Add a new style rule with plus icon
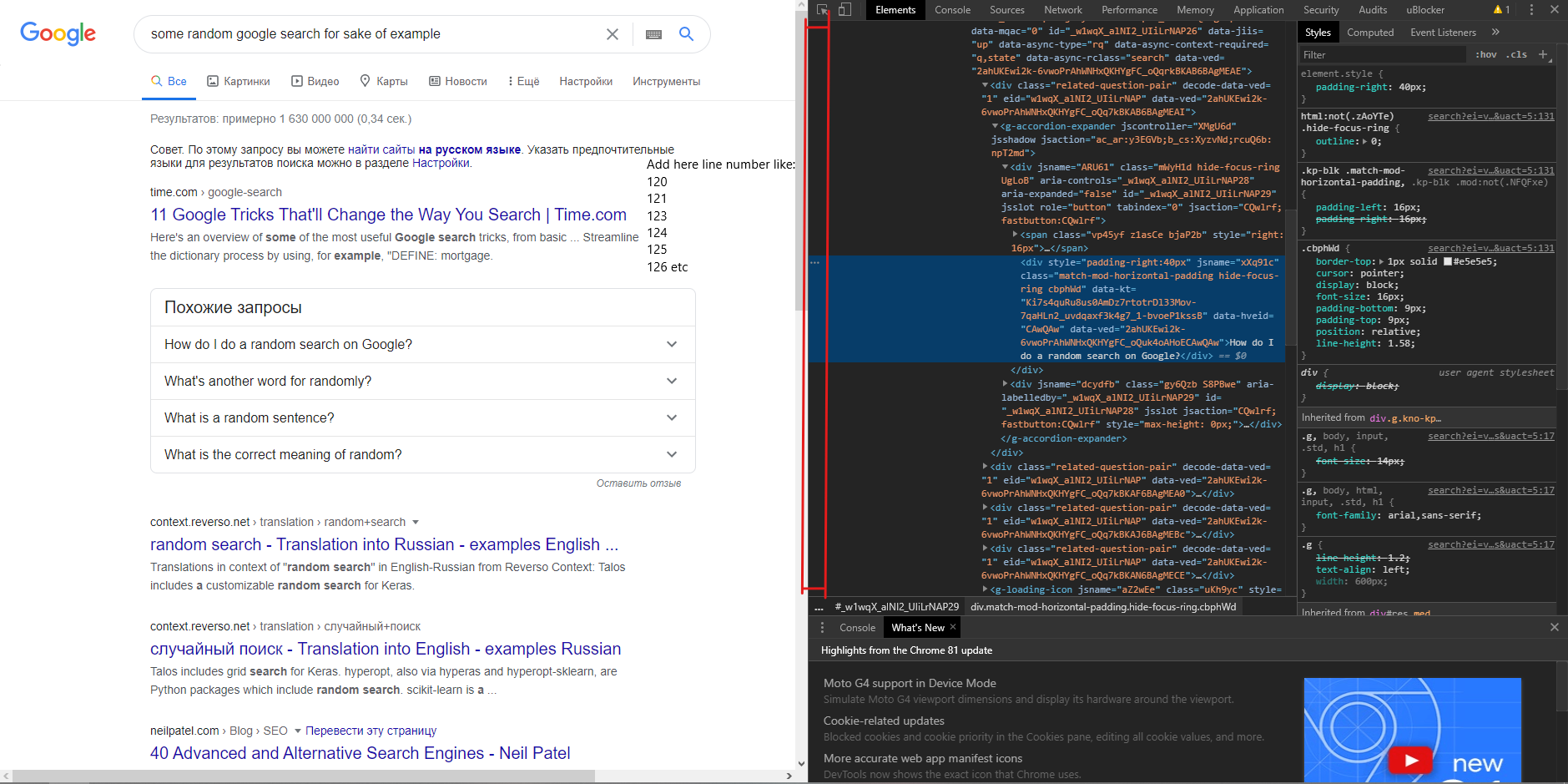Viewport: 1568px width, 784px height. click(1543, 54)
